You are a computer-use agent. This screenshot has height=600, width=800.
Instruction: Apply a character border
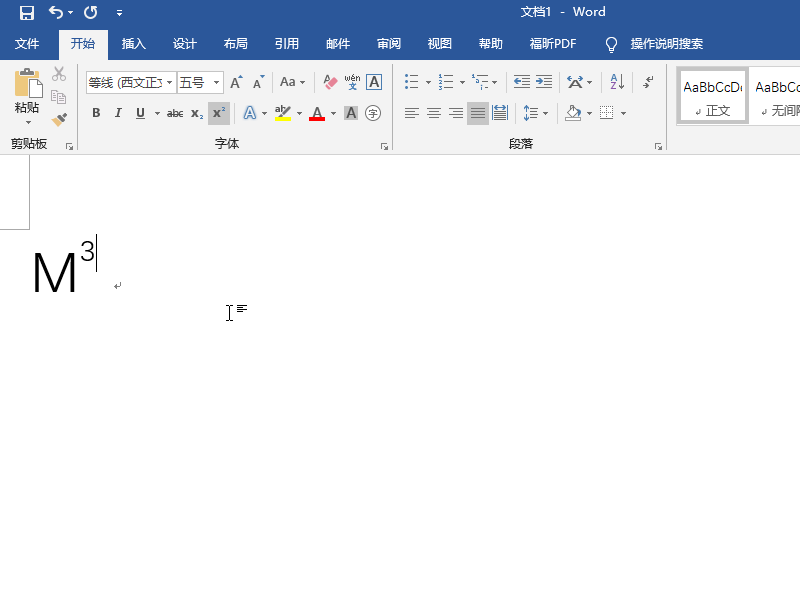[374, 82]
